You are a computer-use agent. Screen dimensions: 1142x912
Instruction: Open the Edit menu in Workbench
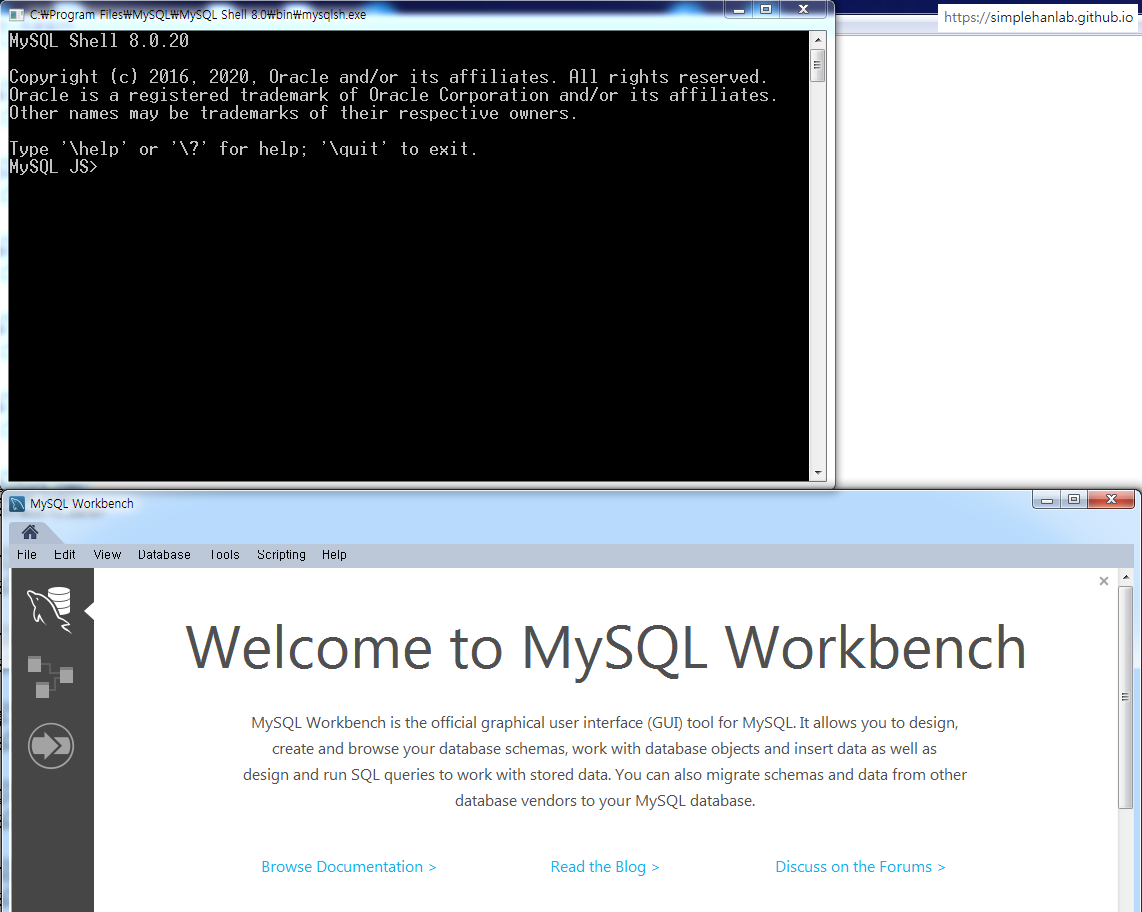click(x=65, y=554)
